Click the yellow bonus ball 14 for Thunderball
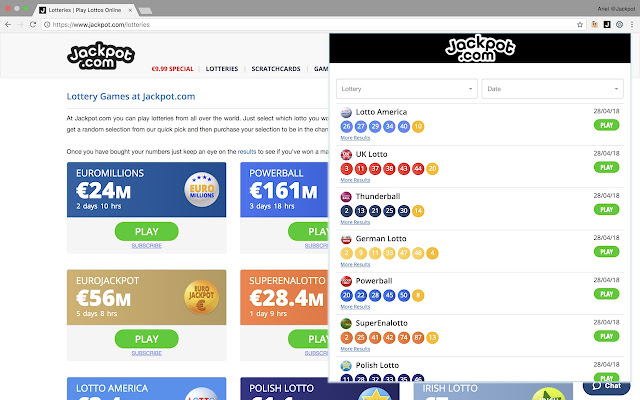The width and height of the screenshot is (640, 400). [x=418, y=211]
